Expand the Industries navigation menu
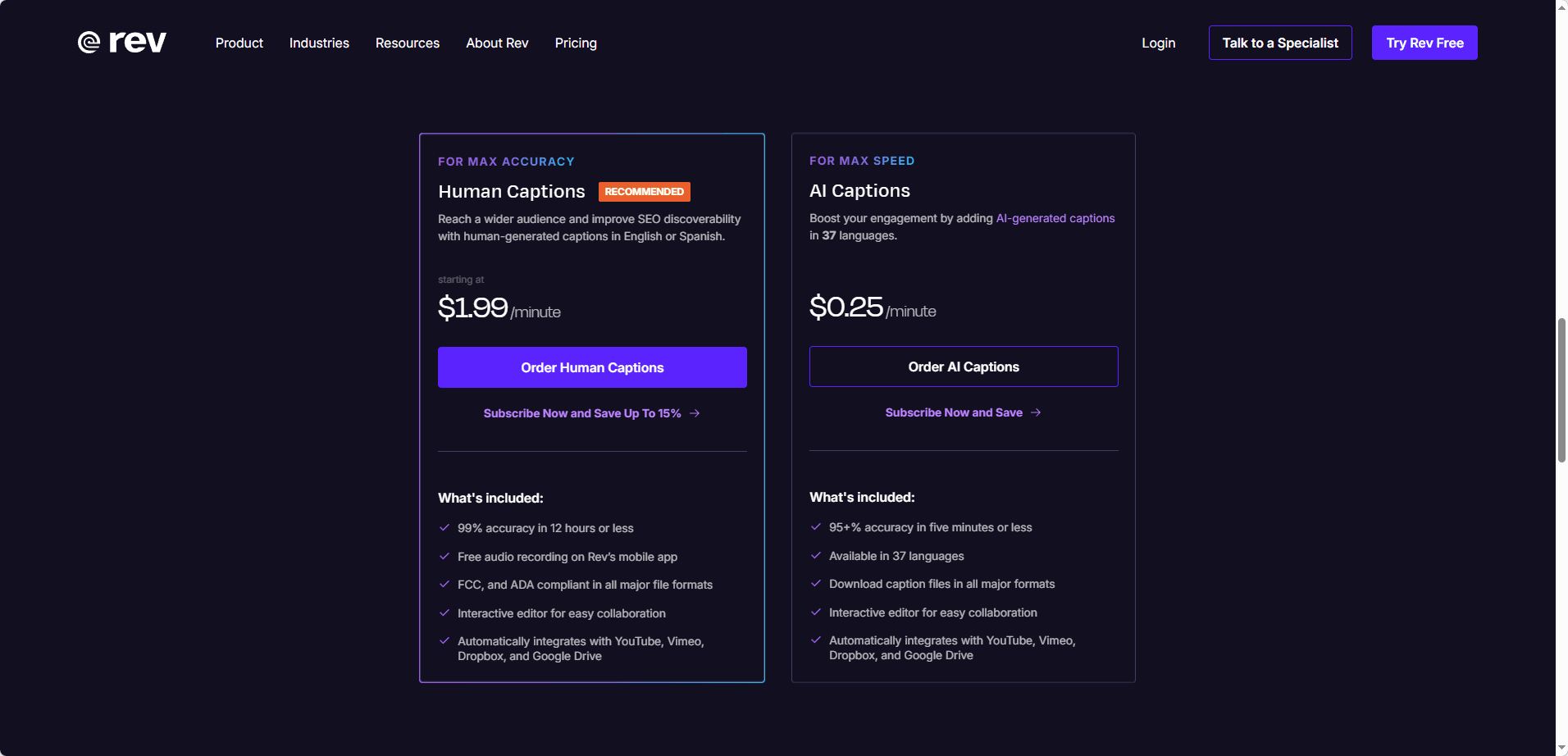1568x756 pixels. (x=319, y=43)
